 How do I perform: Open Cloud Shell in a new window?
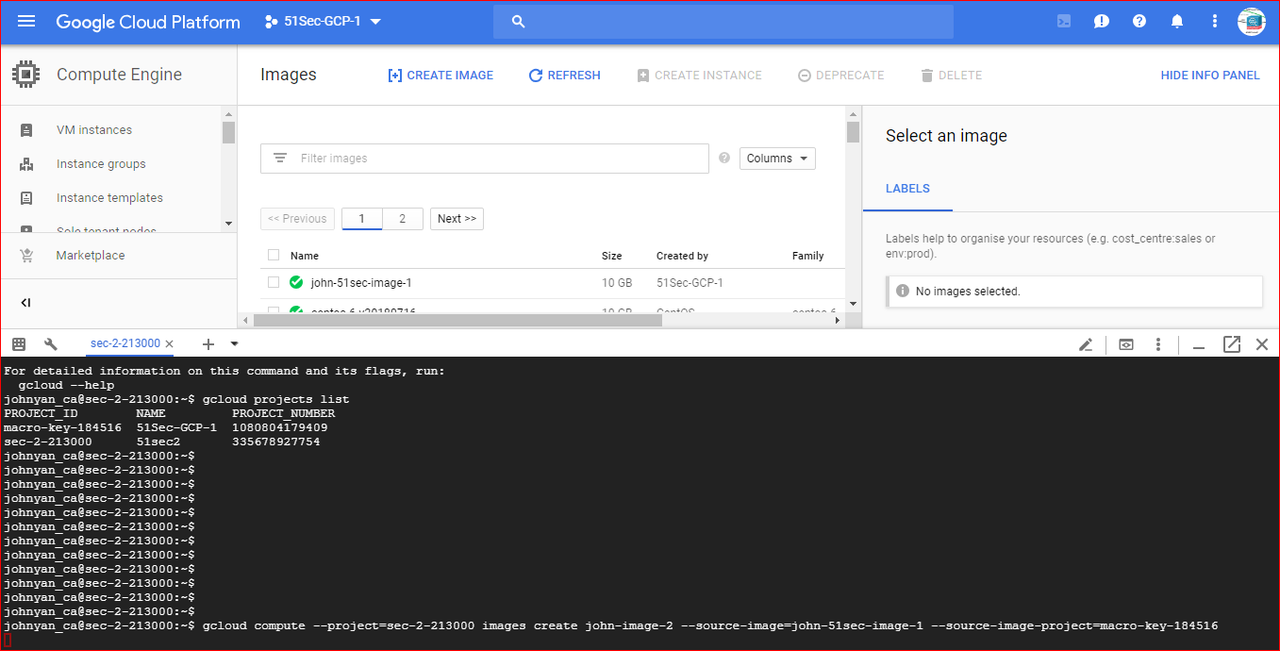pos(1232,344)
